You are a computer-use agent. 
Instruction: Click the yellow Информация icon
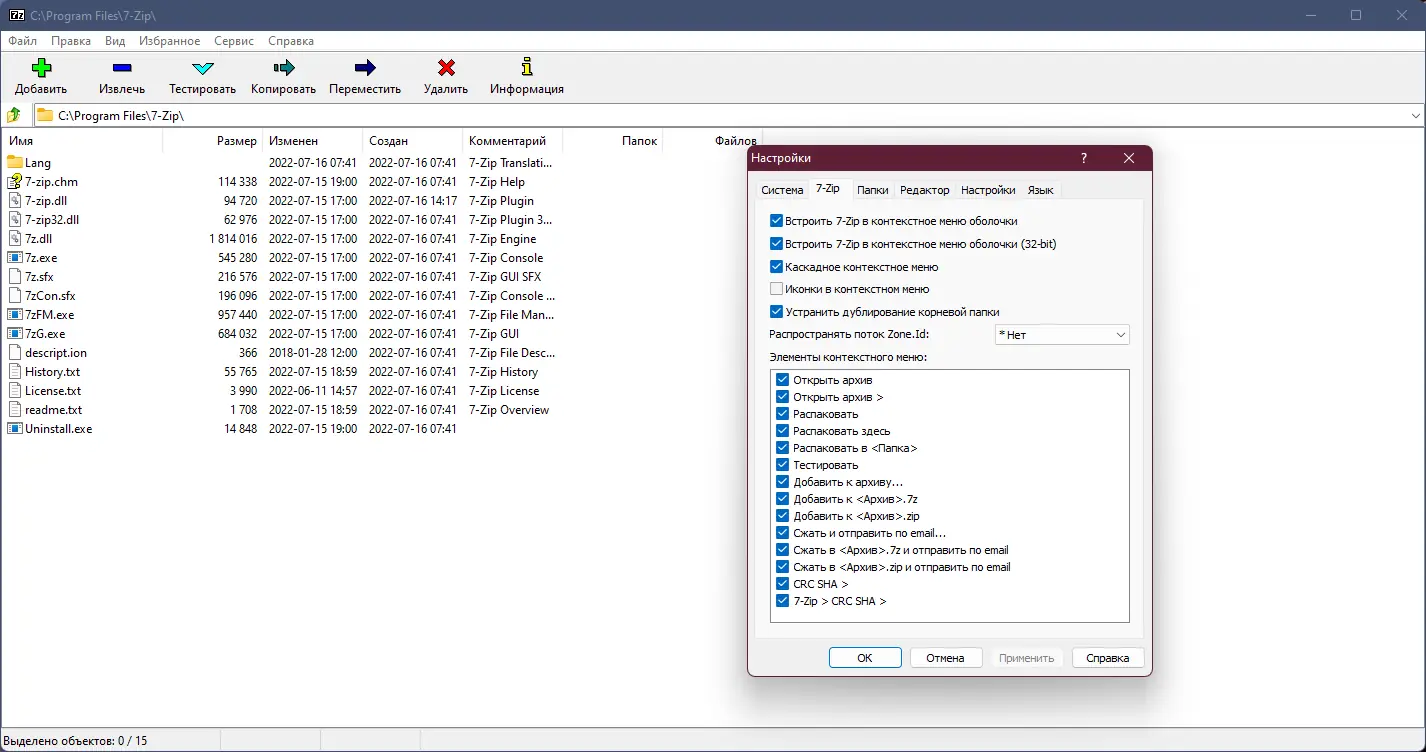point(527,68)
